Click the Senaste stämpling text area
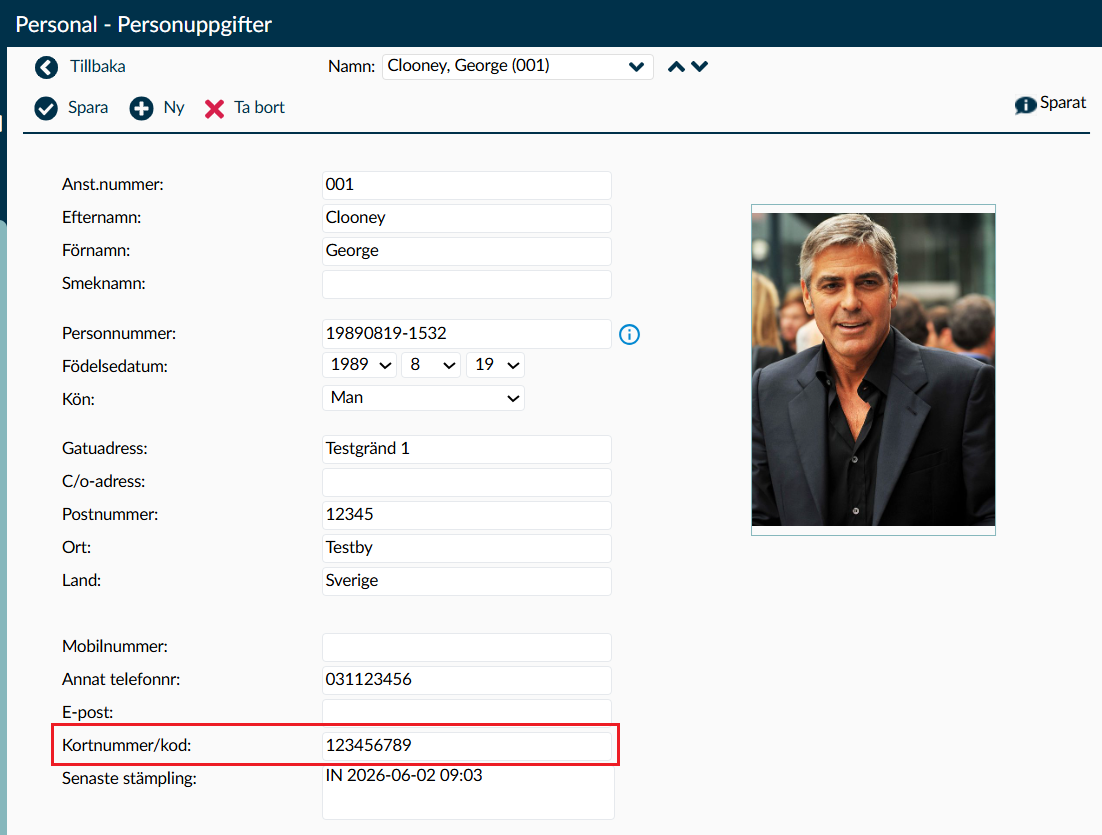 (468, 792)
